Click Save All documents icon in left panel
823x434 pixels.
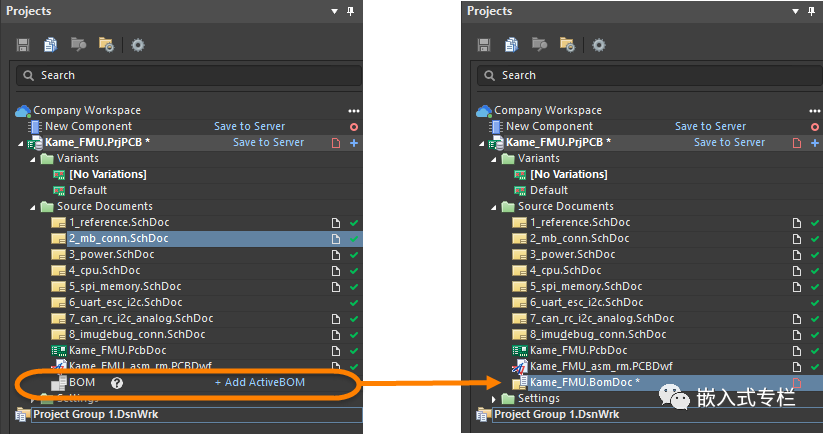click(50, 45)
